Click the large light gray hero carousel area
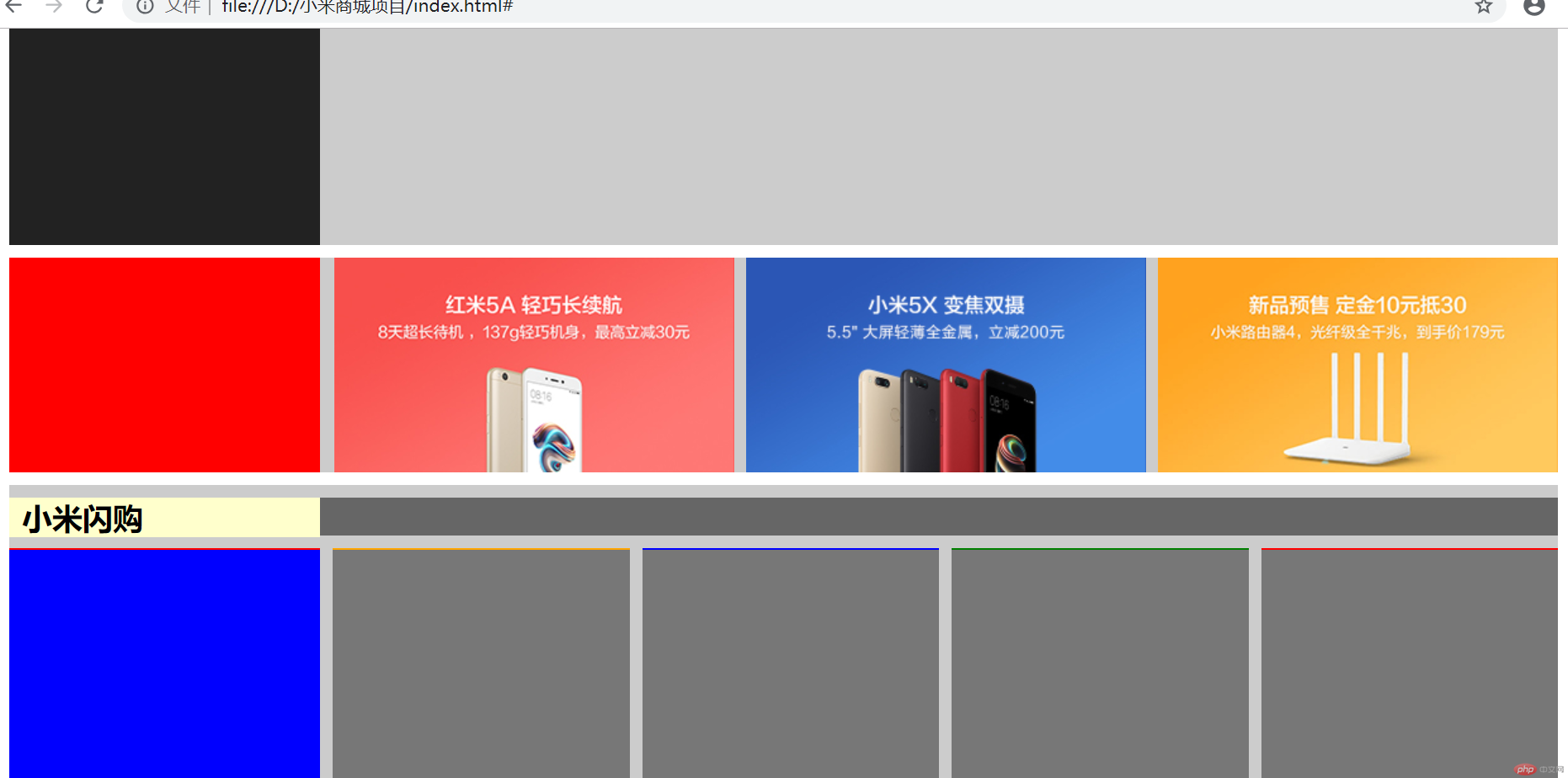 point(939,136)
